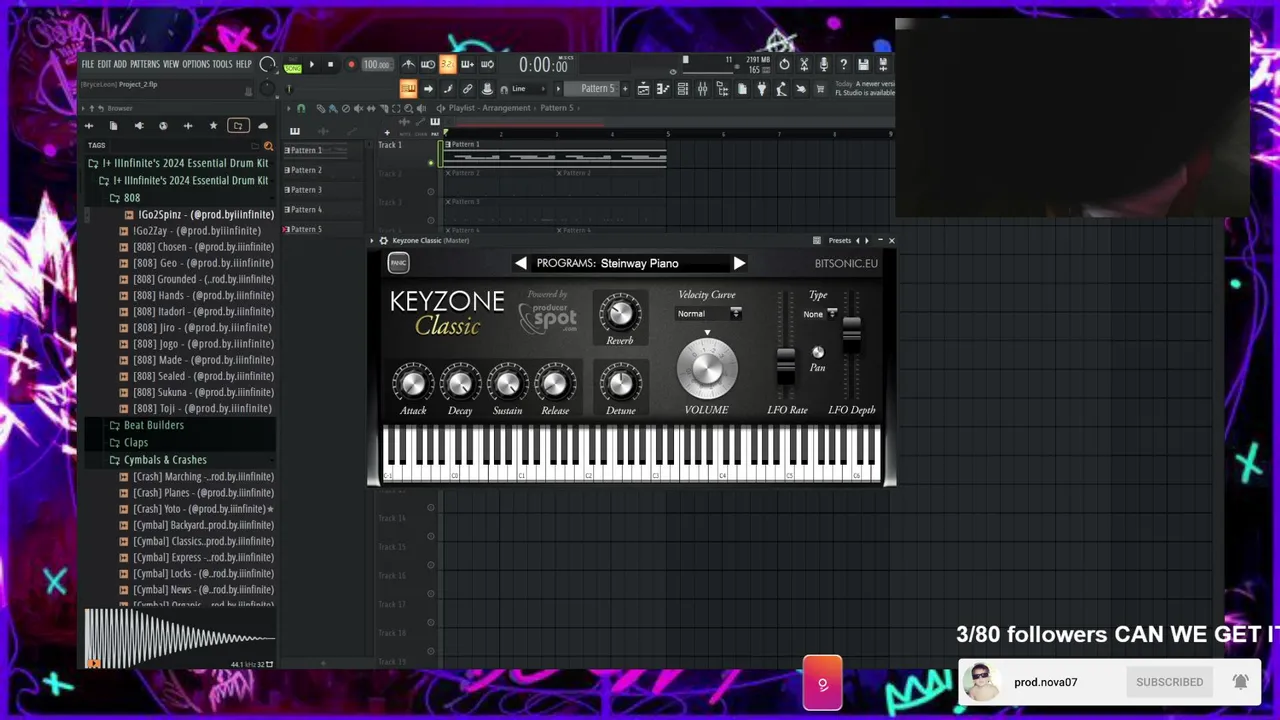This screenshot has height=720, width=1280.
Task: Click the save project floppy icon
Action: pos(863,65)
